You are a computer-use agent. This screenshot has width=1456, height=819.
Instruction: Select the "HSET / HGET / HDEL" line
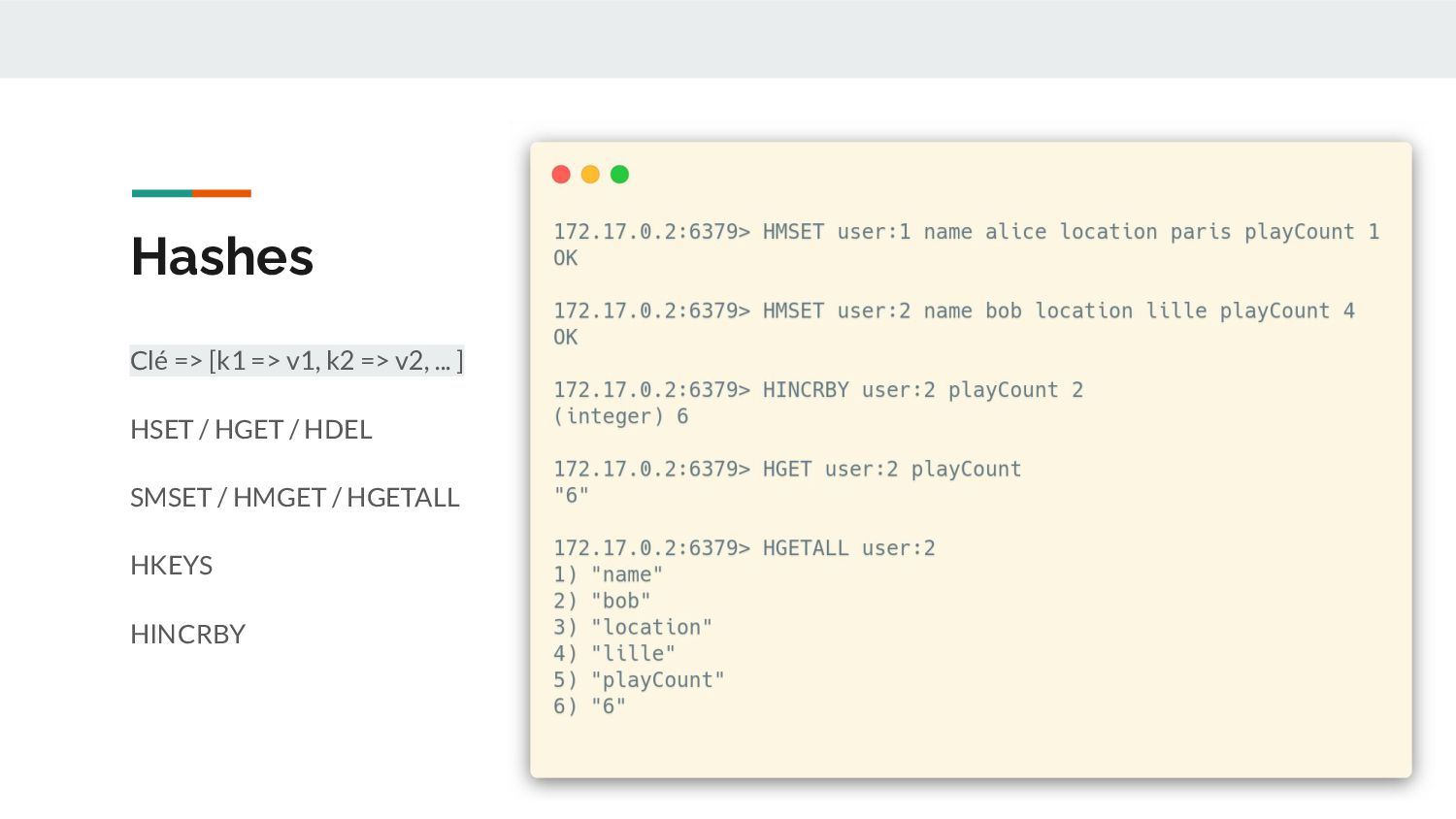250,430
